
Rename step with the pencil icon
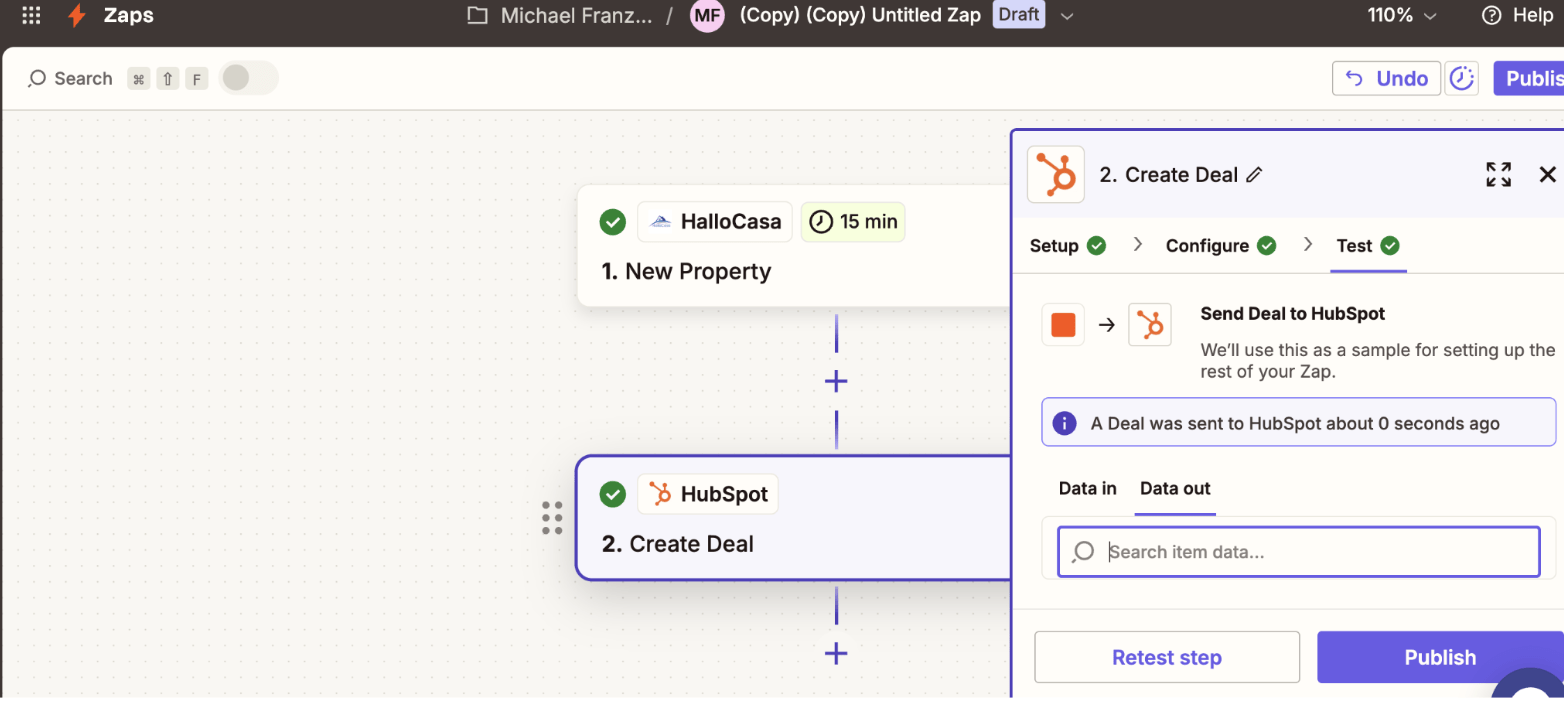(x=1255, y=175)
